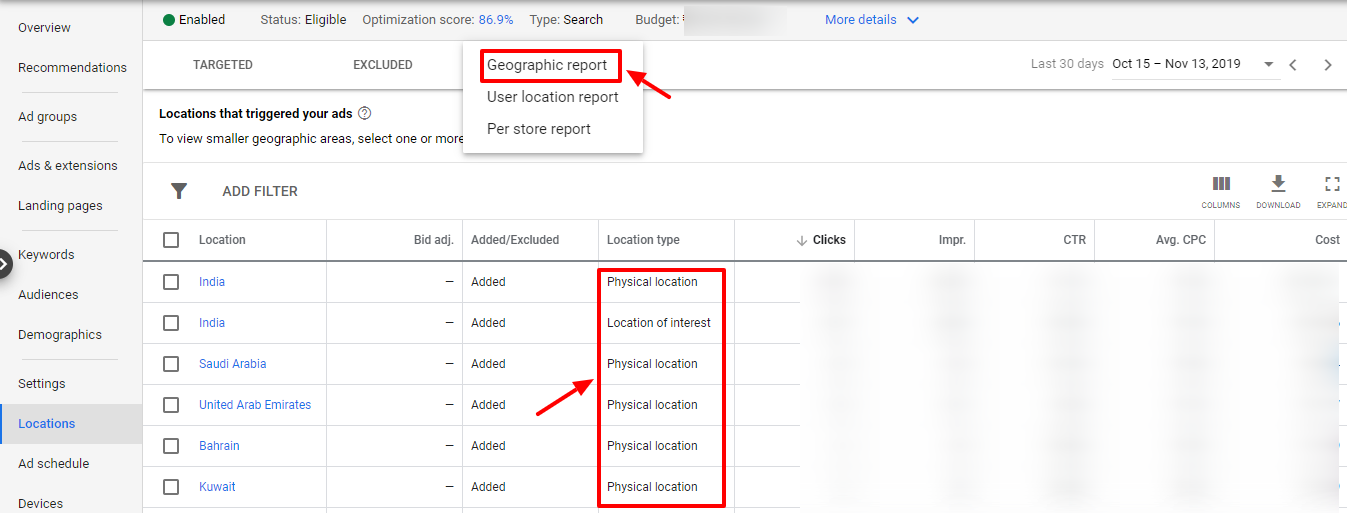Image resolution: width=1347 pixels, height=513 pixels.
Task: Toggle the select-all checkbox in the header
Action: [171, 240]
